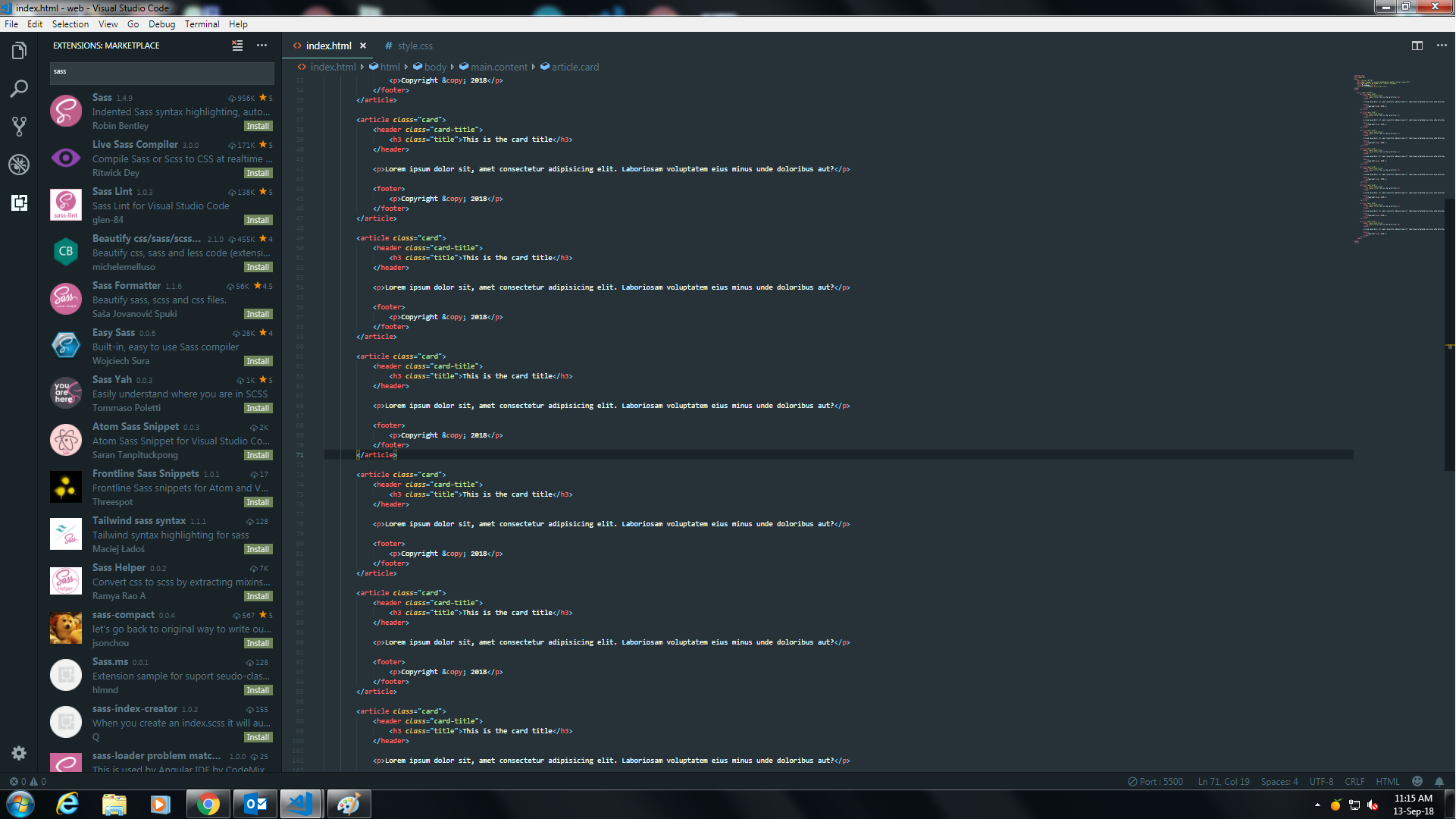
Task: Change indentation setting Spaces: 4
Action: [x=1279, y=781]
